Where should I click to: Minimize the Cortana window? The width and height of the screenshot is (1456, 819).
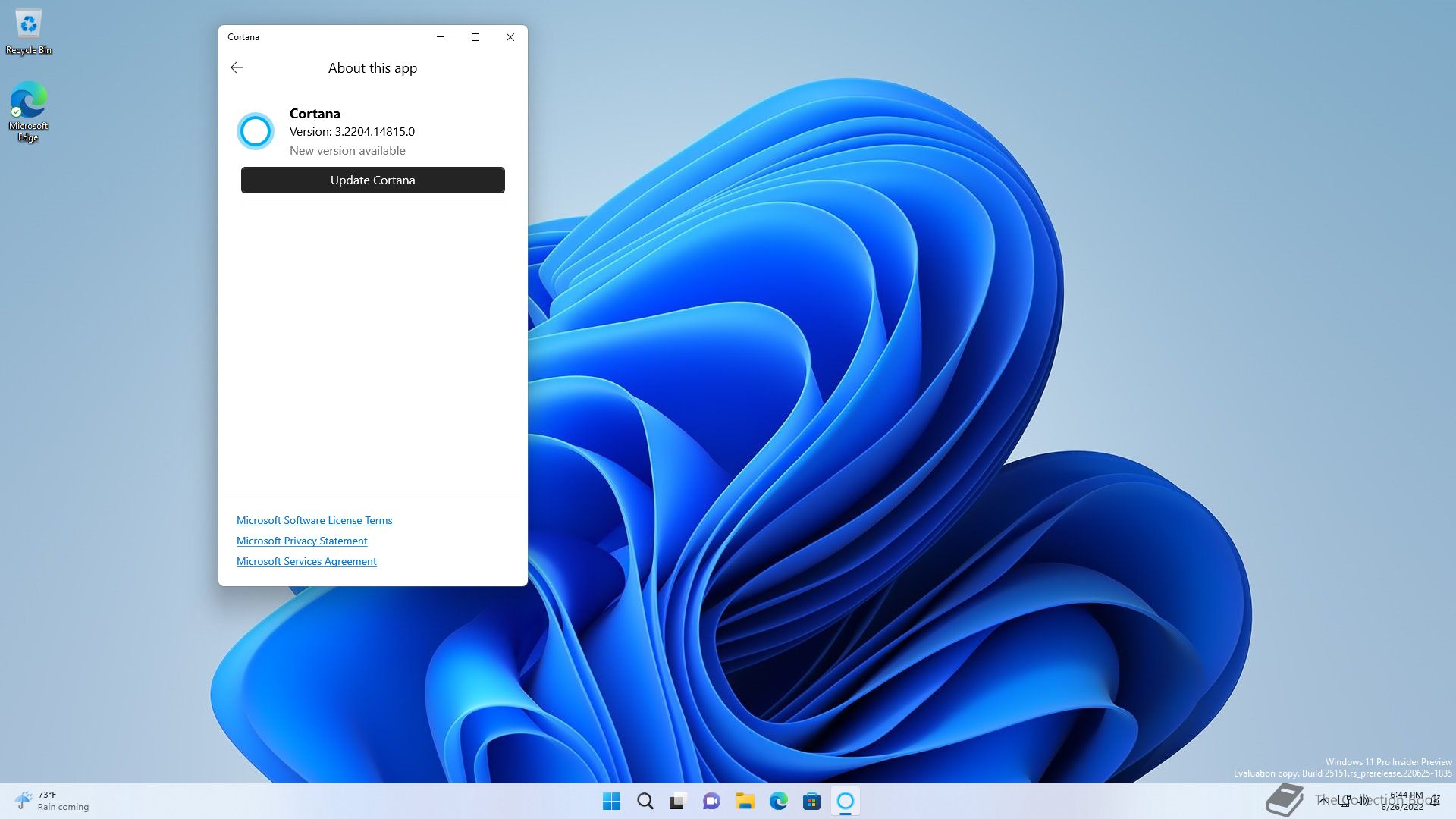click(441, 37)
